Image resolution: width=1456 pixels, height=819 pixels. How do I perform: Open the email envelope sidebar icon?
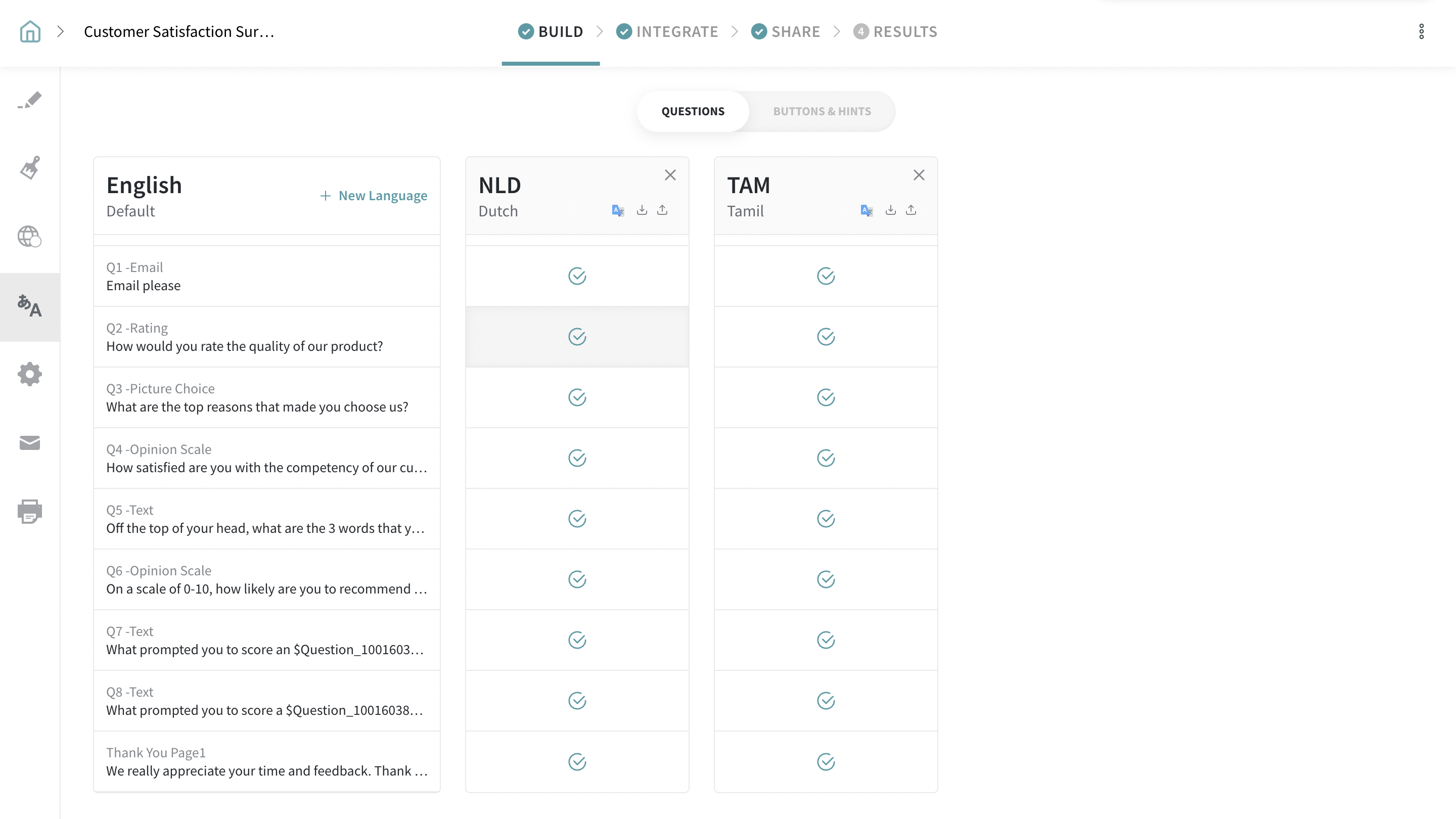coord(30,442)
